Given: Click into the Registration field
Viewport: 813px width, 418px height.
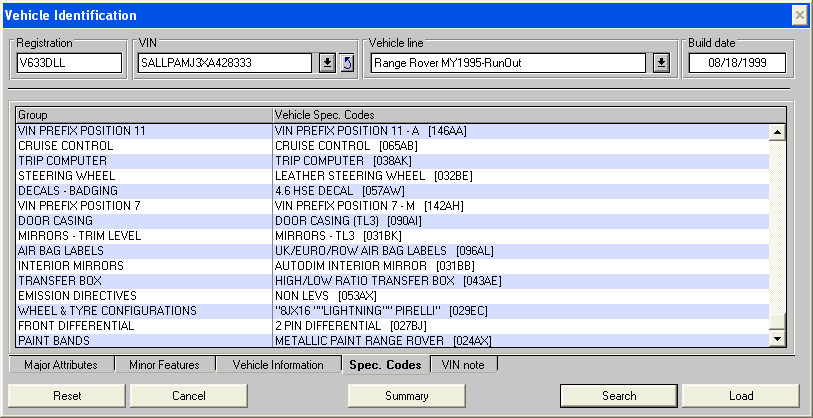Looking at the screenshot, I should coord(69,63).
